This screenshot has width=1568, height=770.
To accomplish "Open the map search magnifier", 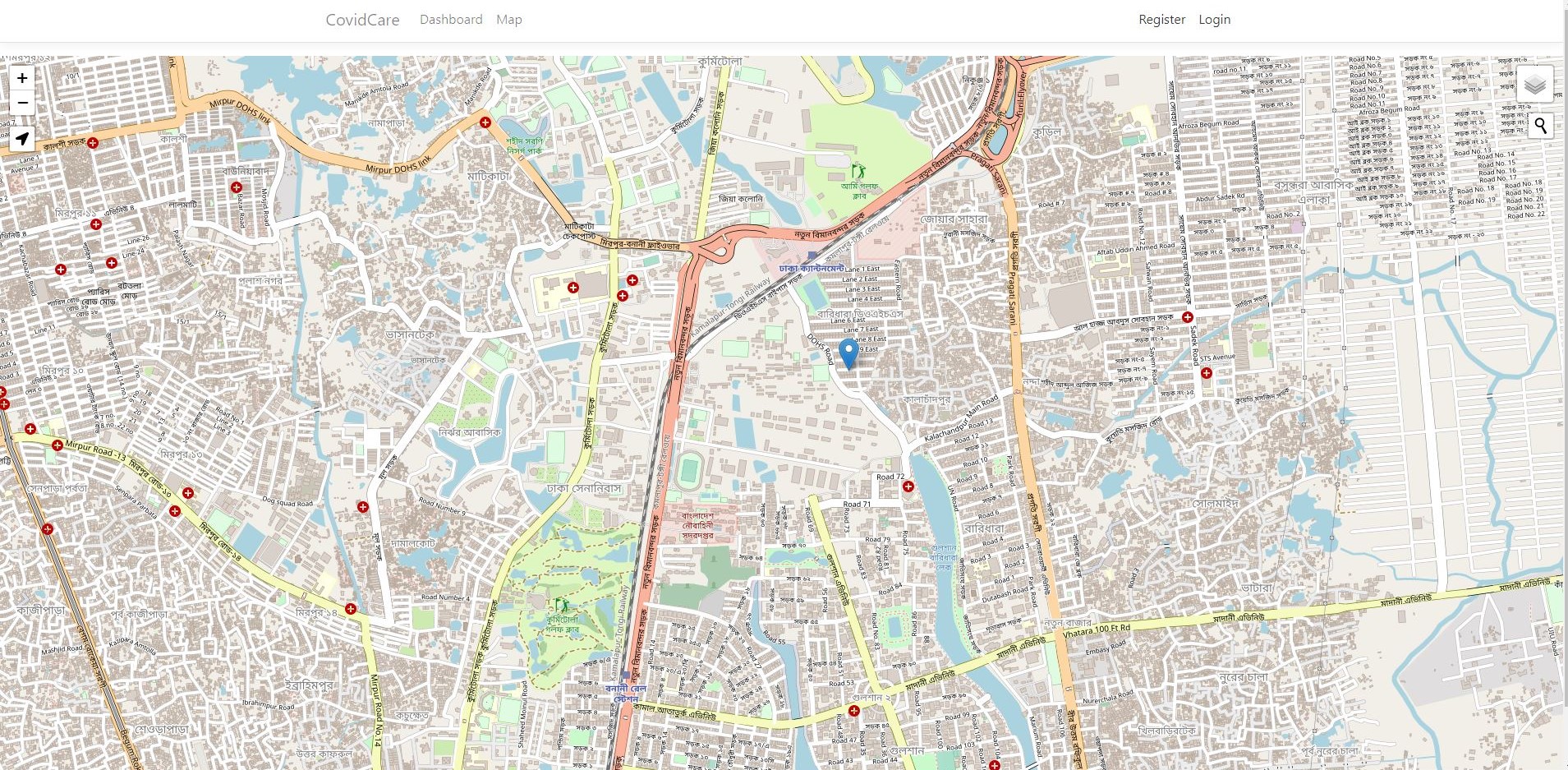I will (1540, 126).
